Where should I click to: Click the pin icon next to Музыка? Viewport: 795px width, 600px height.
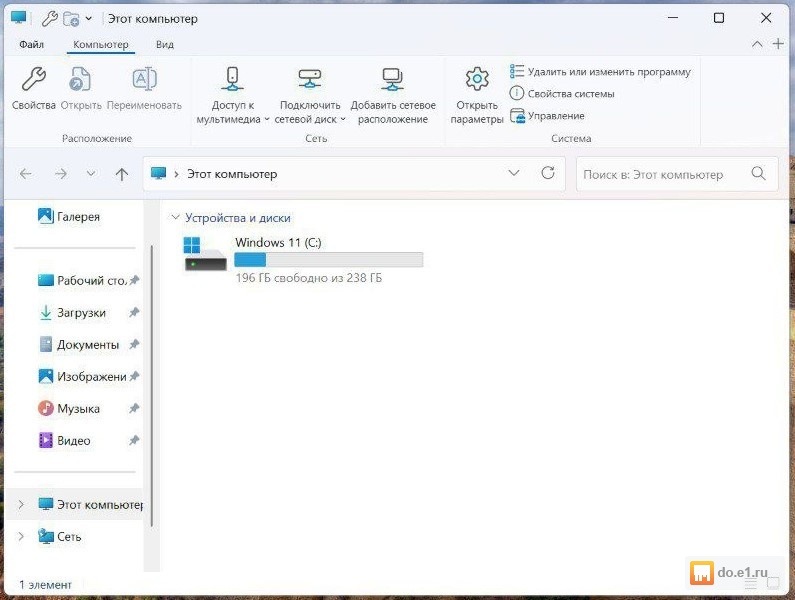[x=134, y=408]
